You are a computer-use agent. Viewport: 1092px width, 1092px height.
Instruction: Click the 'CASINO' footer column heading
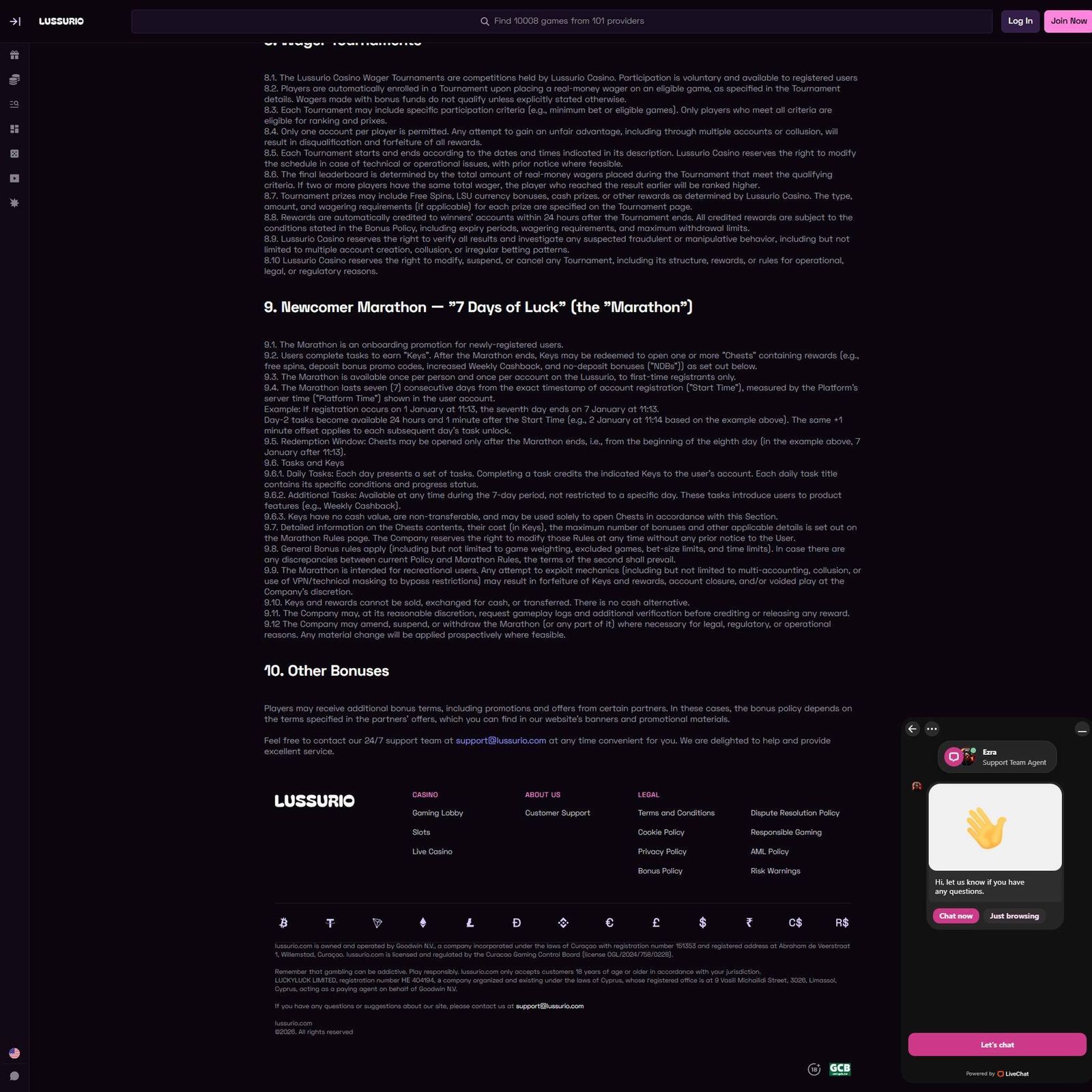point(425,795)
